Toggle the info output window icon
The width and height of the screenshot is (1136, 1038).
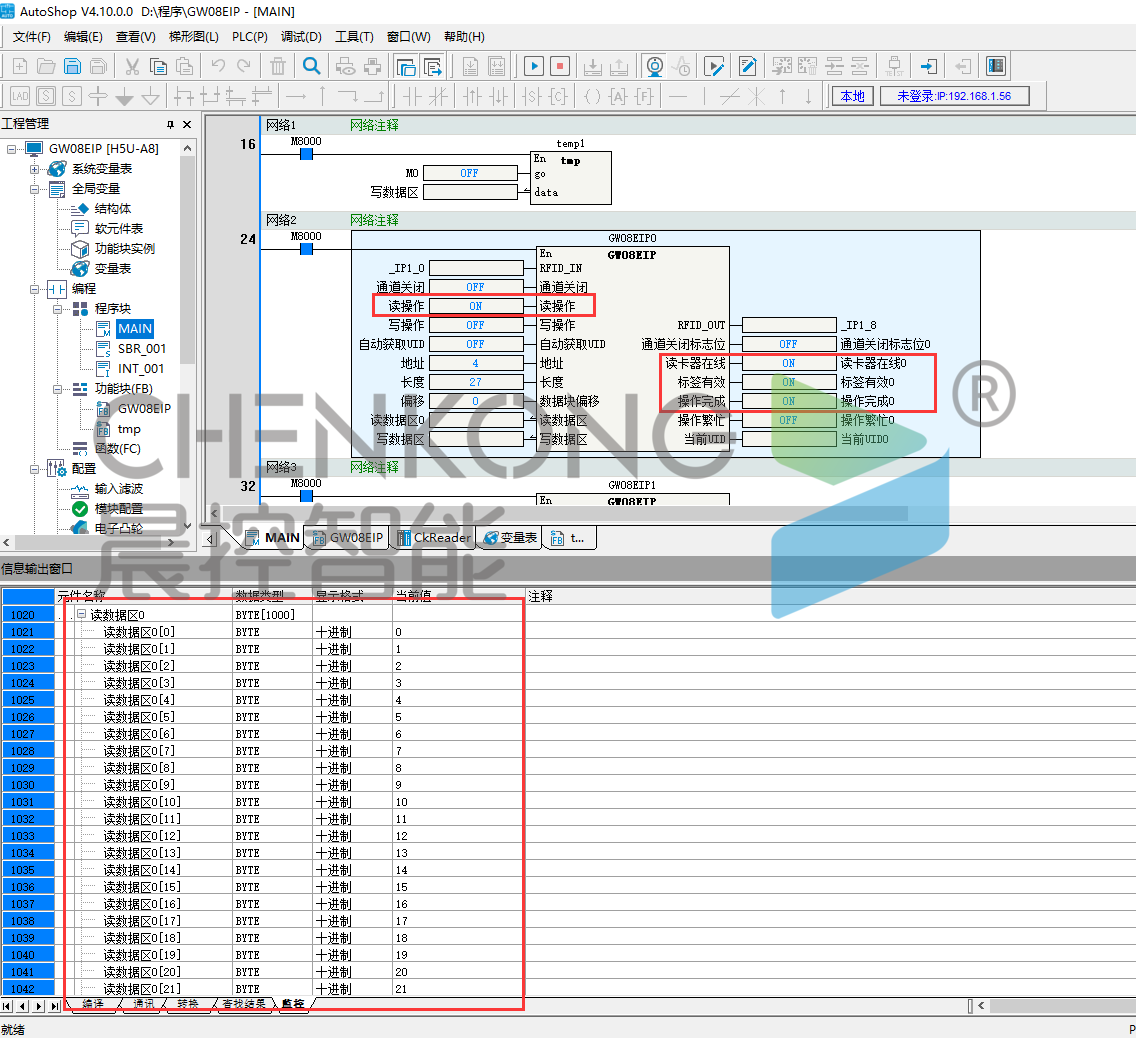click(x=433, y=67)
